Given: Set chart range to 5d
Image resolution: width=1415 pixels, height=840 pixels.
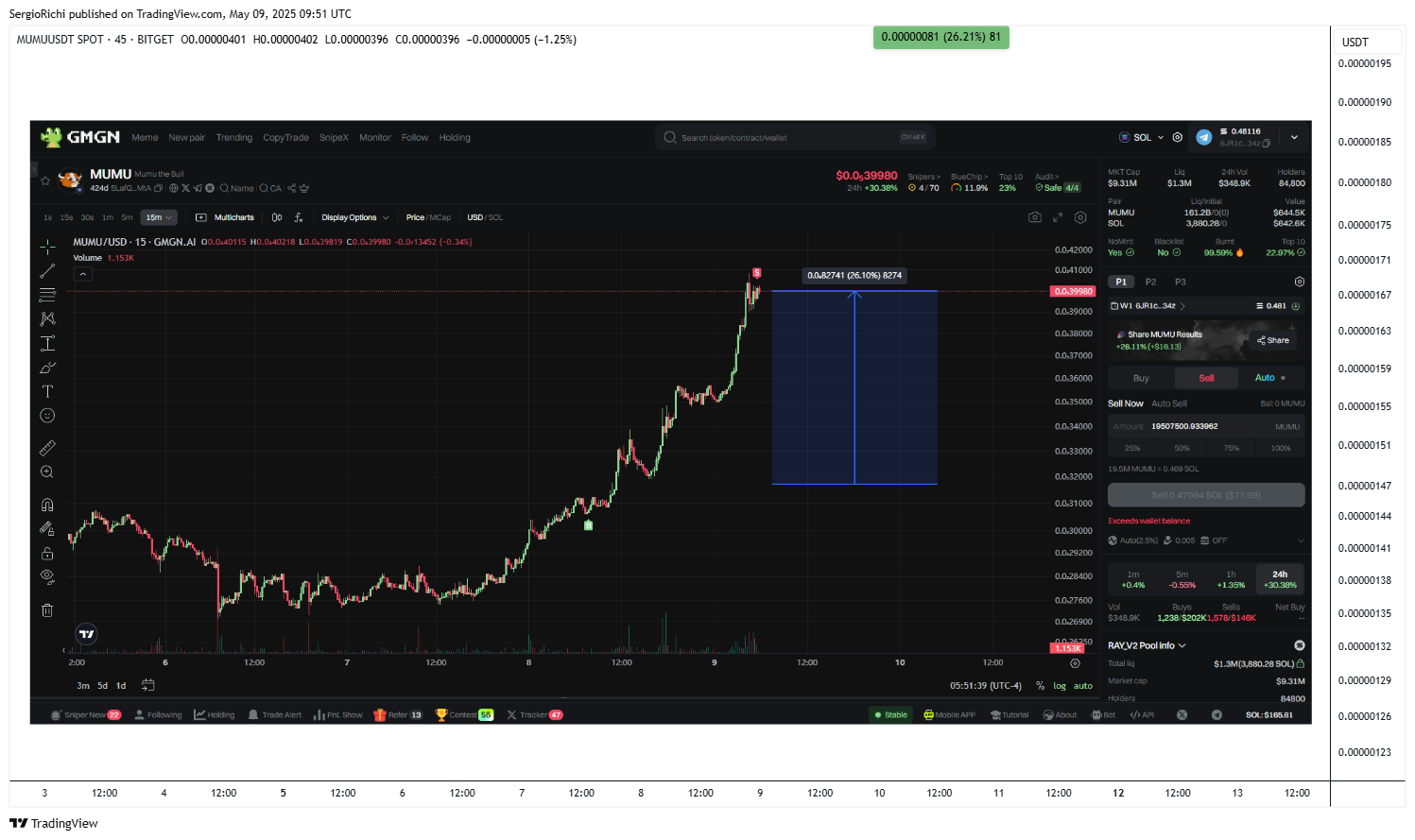Looking at the screenshot, I should point(102,686).
